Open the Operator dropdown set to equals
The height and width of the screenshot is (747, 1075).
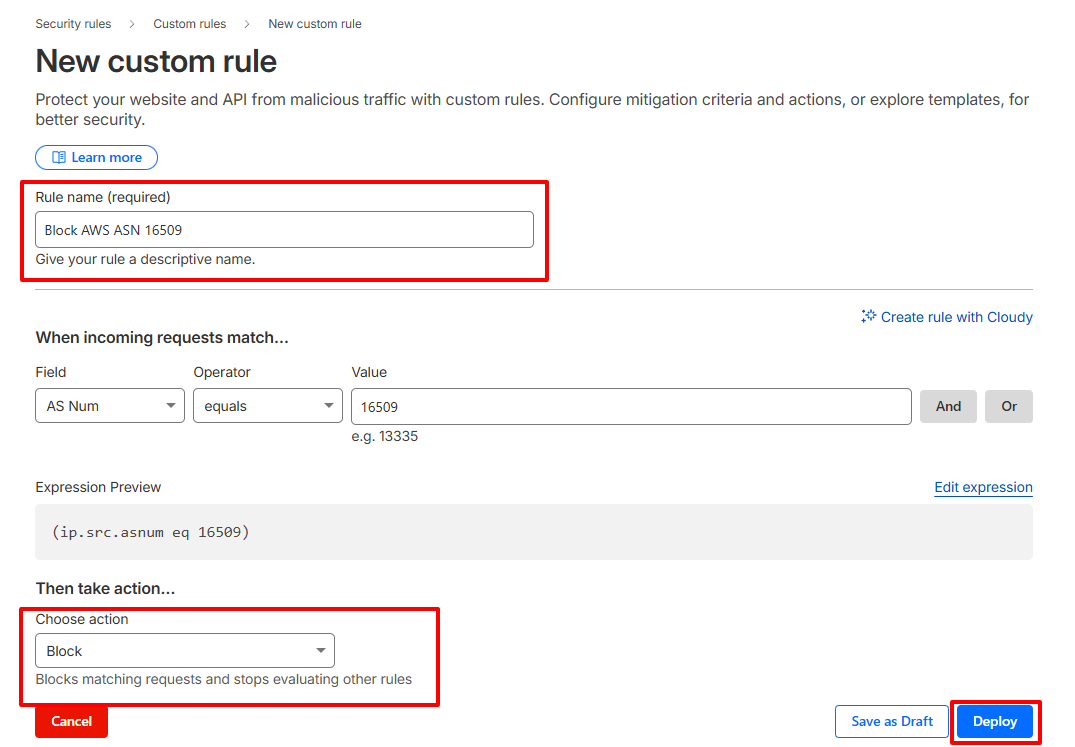(x=267, y=406)
